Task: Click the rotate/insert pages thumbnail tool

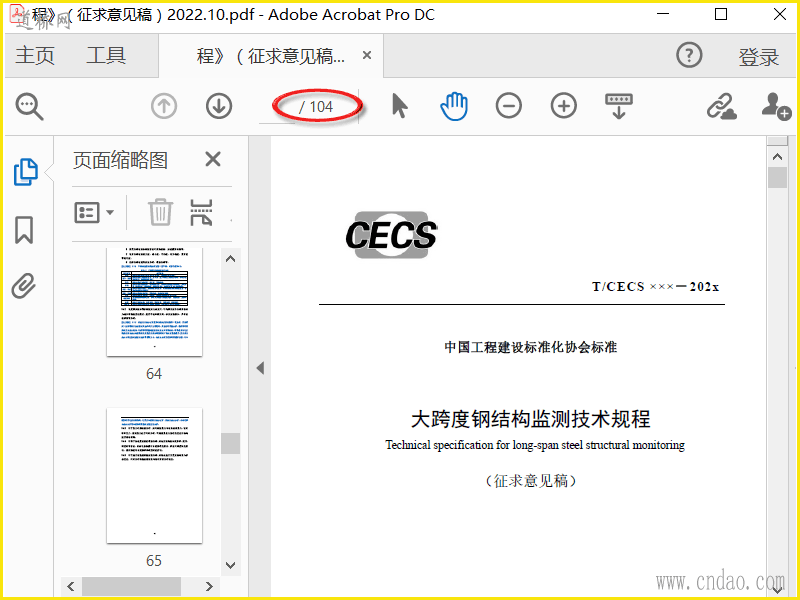Action: coord(201,212)
